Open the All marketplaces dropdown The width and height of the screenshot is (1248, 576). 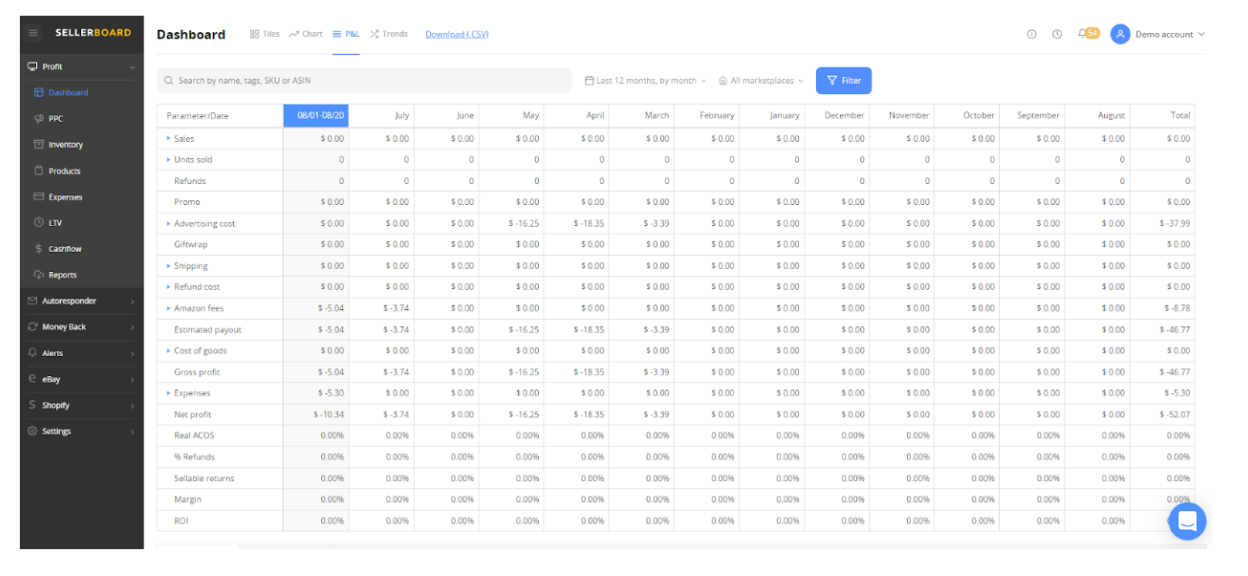pos(761,80)
